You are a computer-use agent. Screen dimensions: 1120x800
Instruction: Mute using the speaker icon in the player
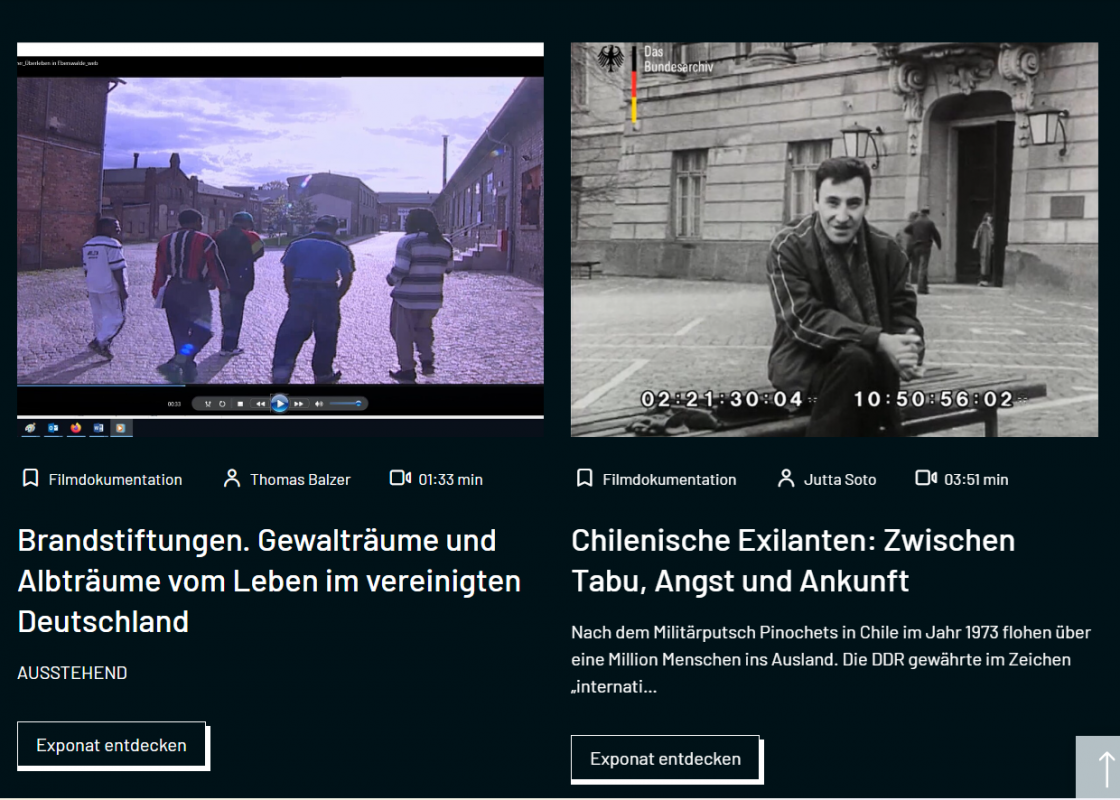pos(319,404)
